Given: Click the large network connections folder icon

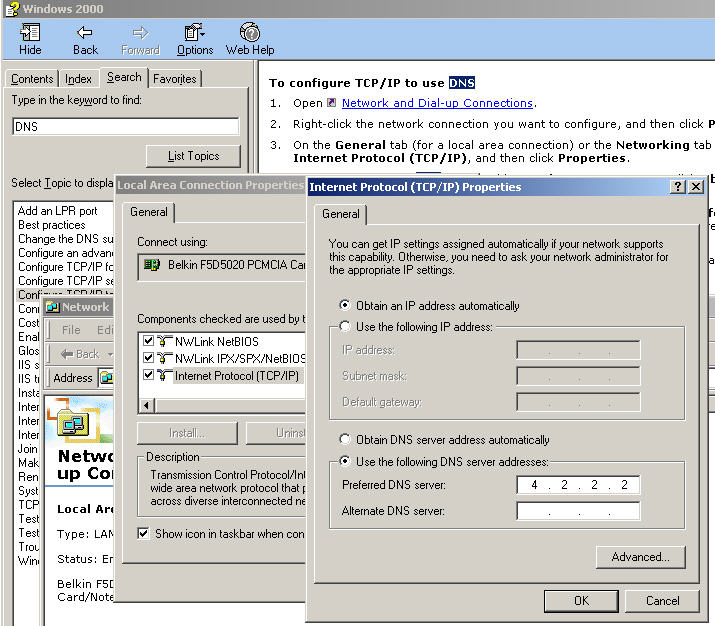Looking at the screenshot, I should pos(73,424).
